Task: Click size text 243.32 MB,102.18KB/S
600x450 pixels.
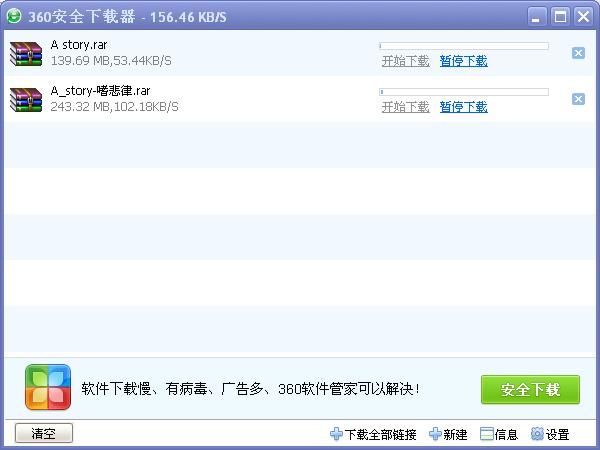Action: tap(114, 106)
